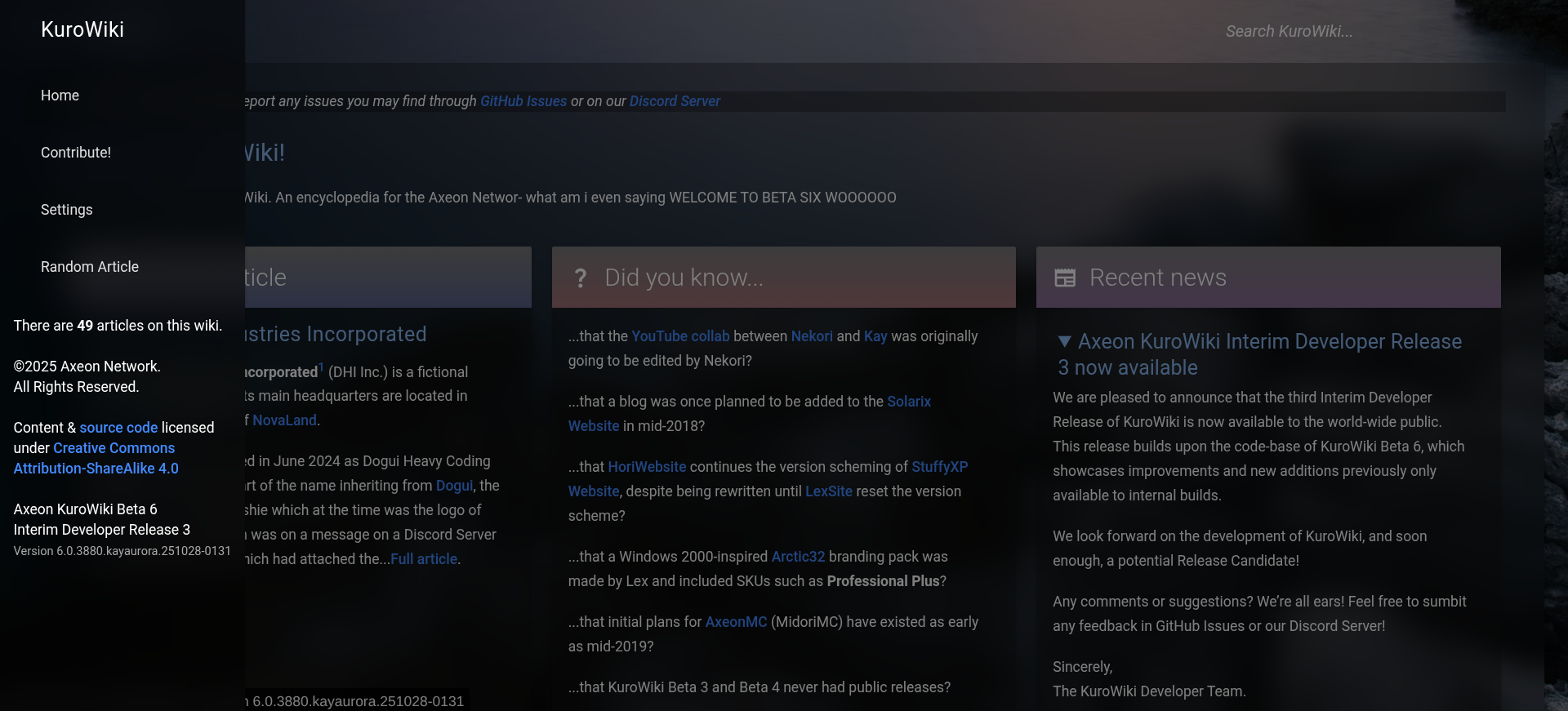Click the '©2025 Axeon Network.' copyright text
The height and width of the screenshot is (711, 1568).
coord(87,367)
